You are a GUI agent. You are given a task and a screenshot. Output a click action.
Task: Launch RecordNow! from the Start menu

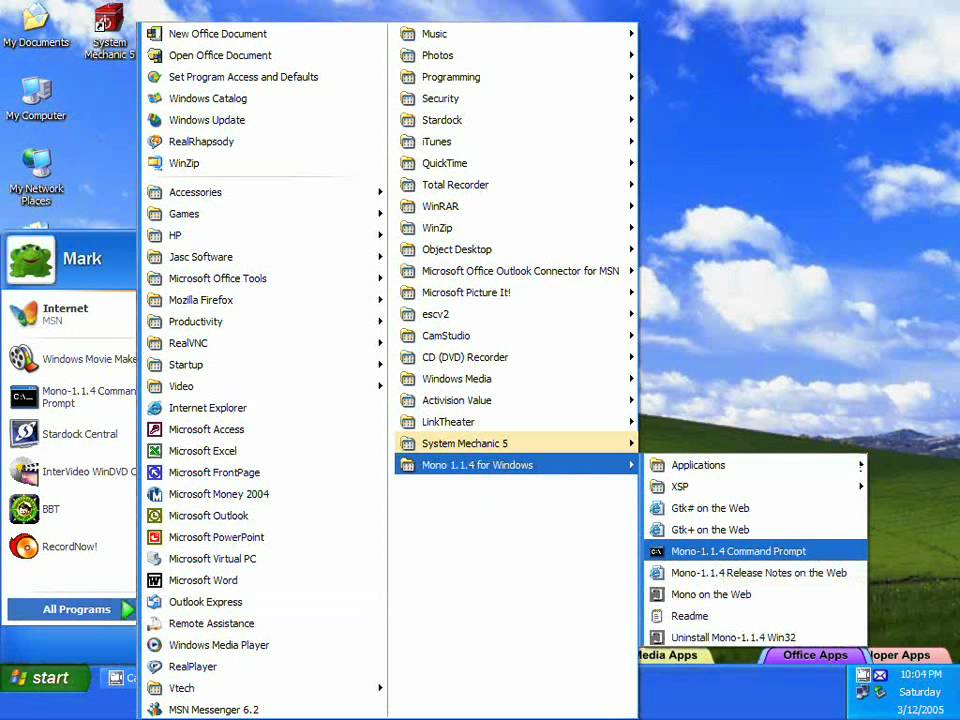[69, 546]
